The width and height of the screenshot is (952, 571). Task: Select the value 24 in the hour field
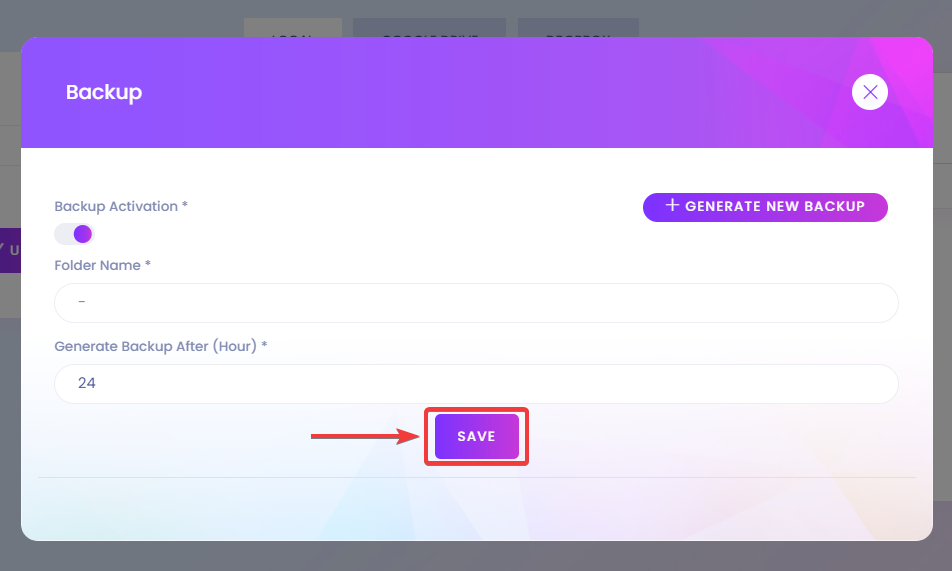click(86, 383)
